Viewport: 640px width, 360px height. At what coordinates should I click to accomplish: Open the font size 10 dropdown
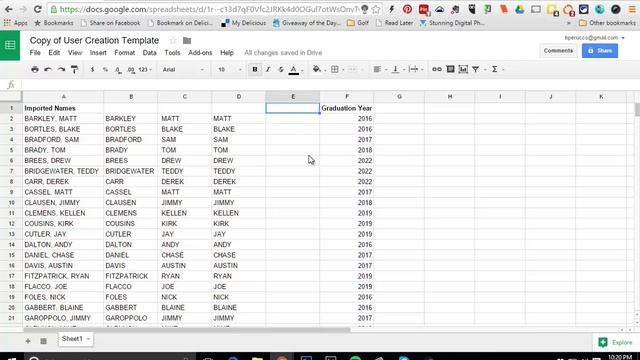(x=230, y=70)
